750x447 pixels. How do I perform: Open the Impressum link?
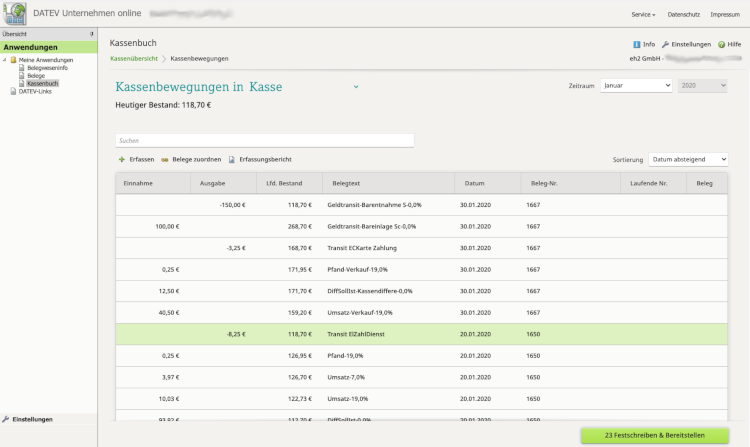(724, 16)
